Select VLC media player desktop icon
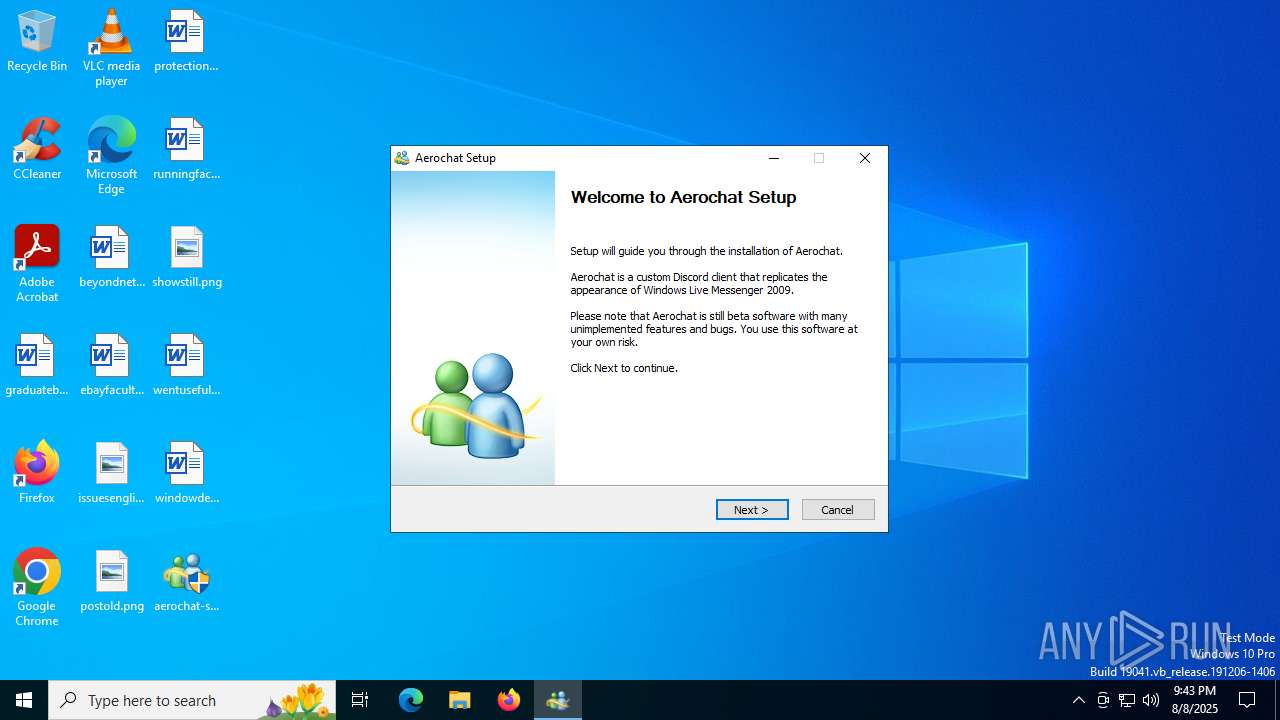1280x720 pixels. pyautogui.click(x=111, y=48)
